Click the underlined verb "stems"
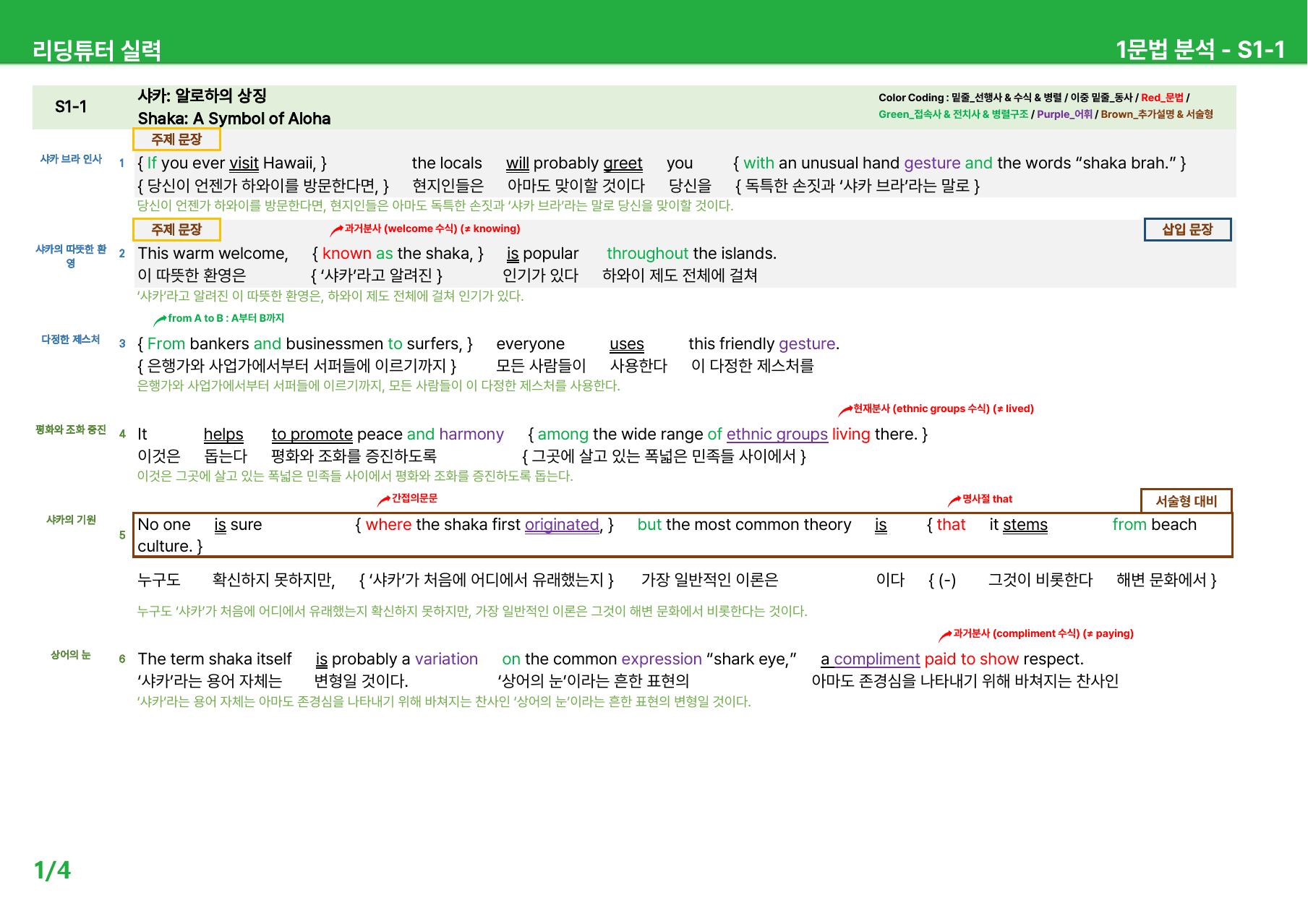1308x924 pixels. click(1025, 525)
